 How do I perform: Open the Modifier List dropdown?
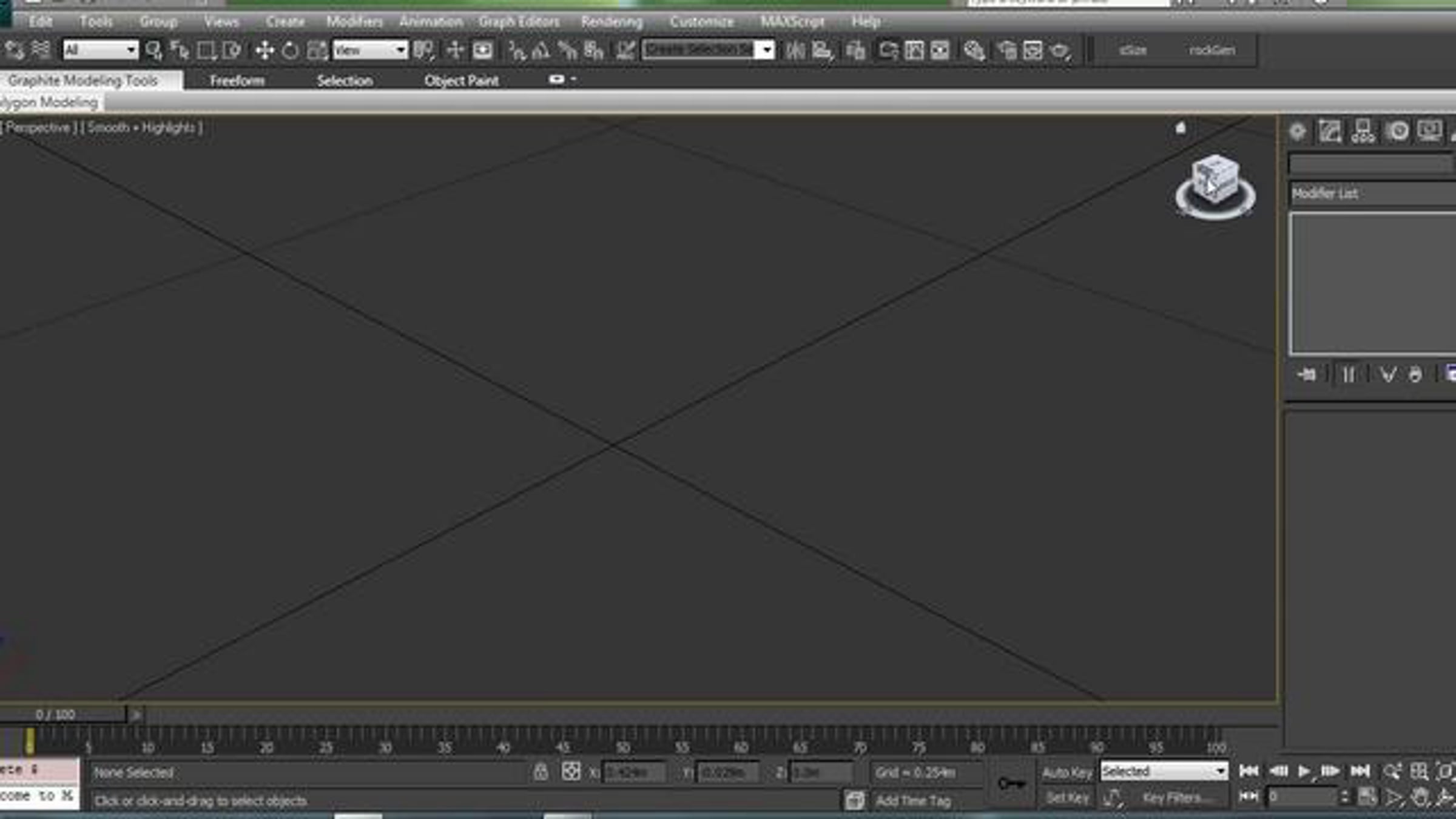tap(1372, 194)
